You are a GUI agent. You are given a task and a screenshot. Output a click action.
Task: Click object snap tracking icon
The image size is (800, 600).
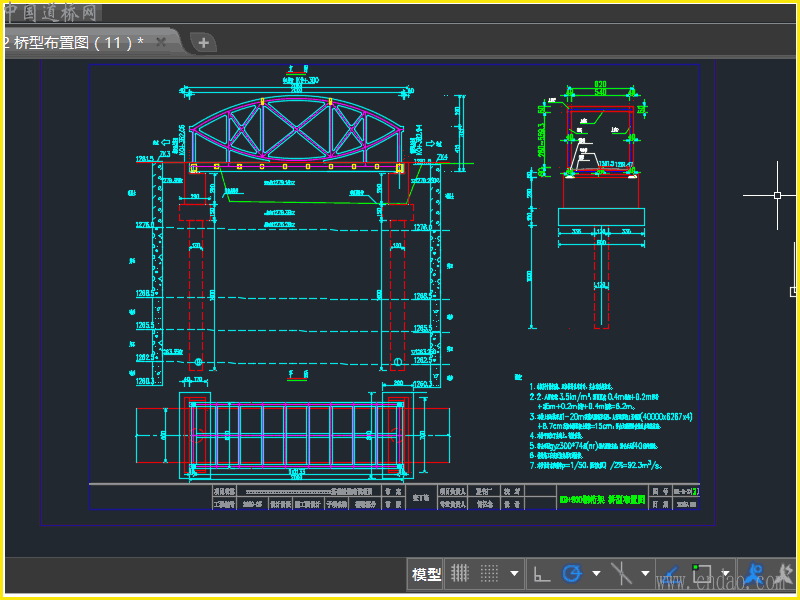671,574
